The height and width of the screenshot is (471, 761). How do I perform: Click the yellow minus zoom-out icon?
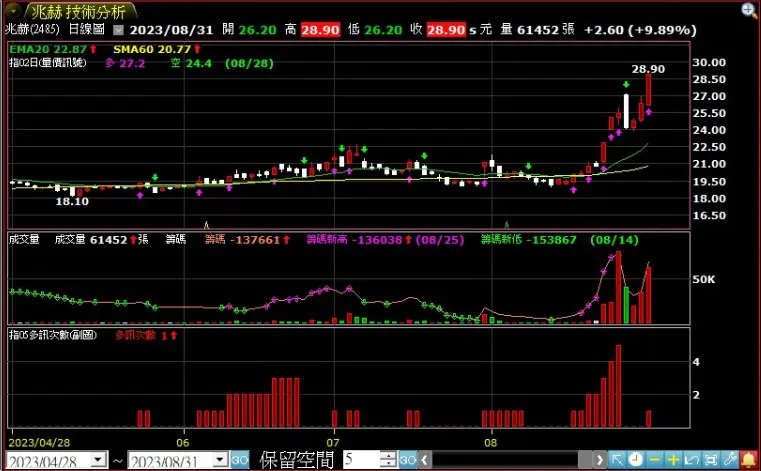(654, 459)
